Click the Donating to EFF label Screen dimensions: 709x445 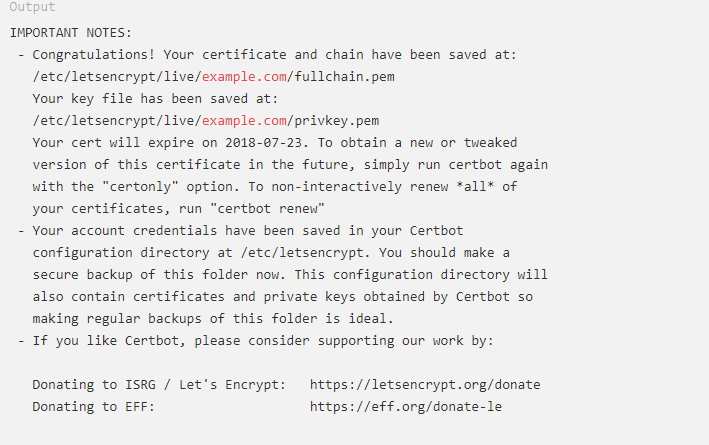point(94,406)
